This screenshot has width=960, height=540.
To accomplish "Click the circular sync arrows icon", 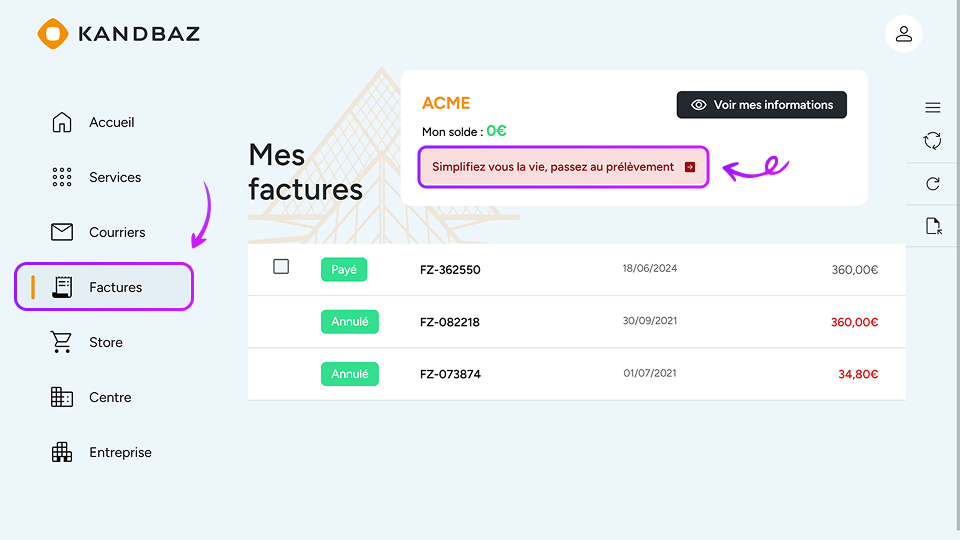I will pyautogui.click(x=932, y=141).
